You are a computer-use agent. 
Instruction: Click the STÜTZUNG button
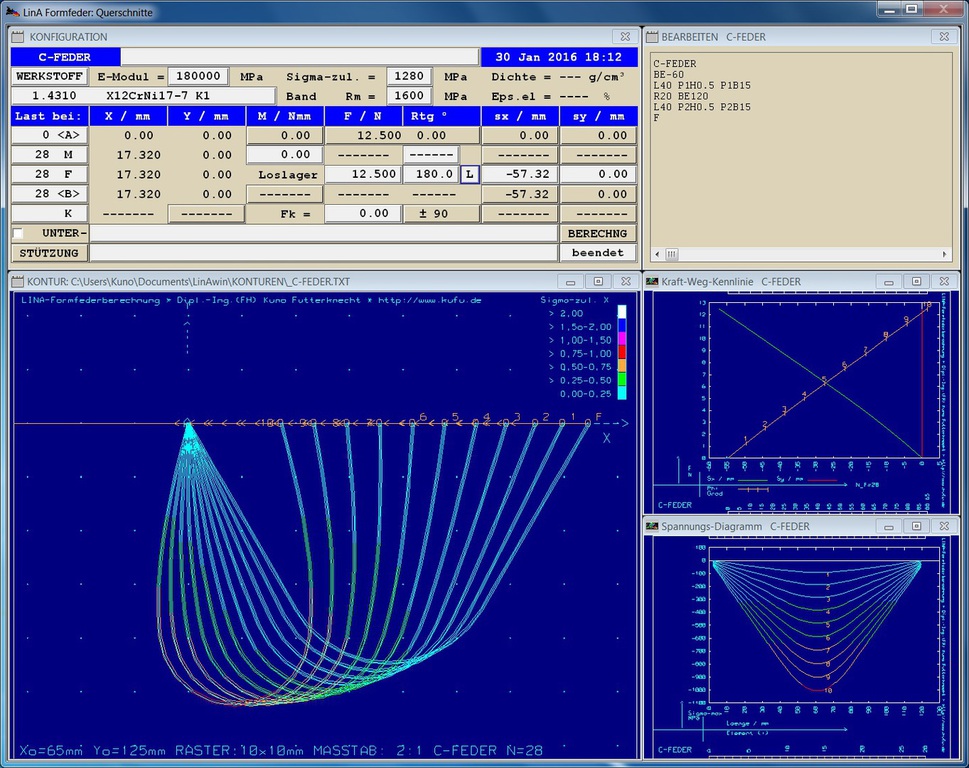(49, 253)
